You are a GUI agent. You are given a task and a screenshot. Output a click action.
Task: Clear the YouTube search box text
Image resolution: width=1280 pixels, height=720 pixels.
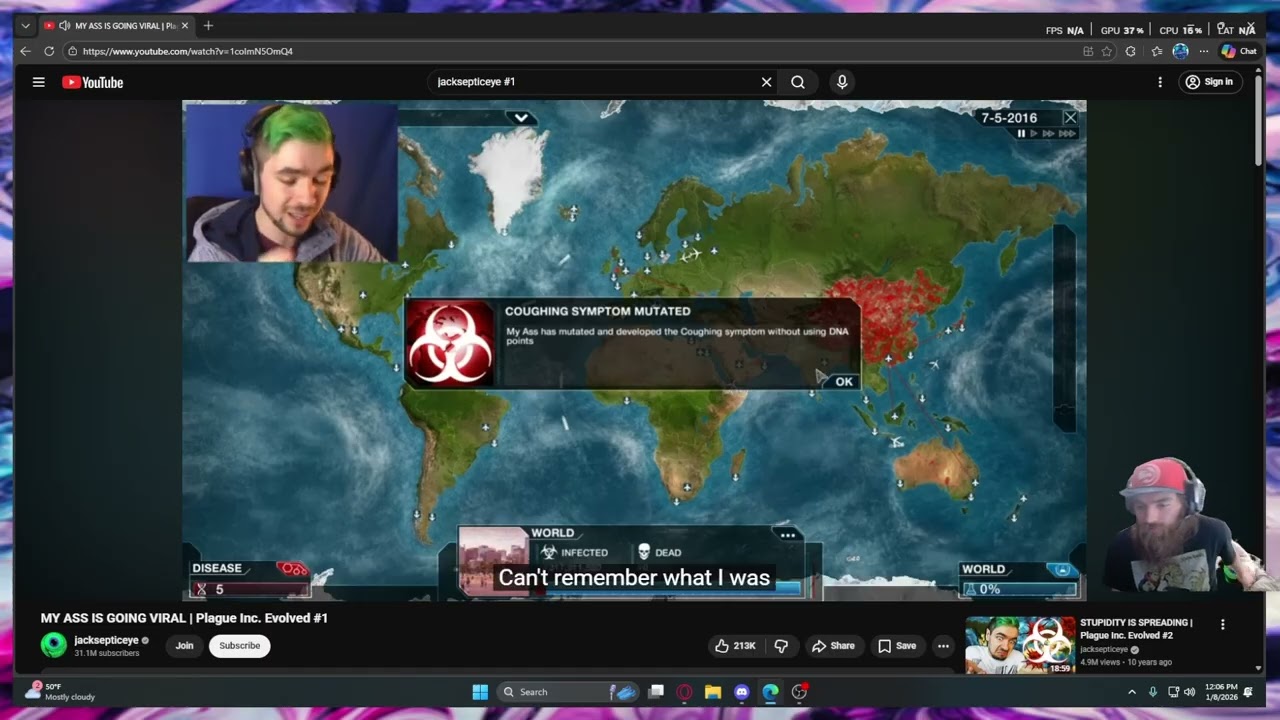coord(767,82)
